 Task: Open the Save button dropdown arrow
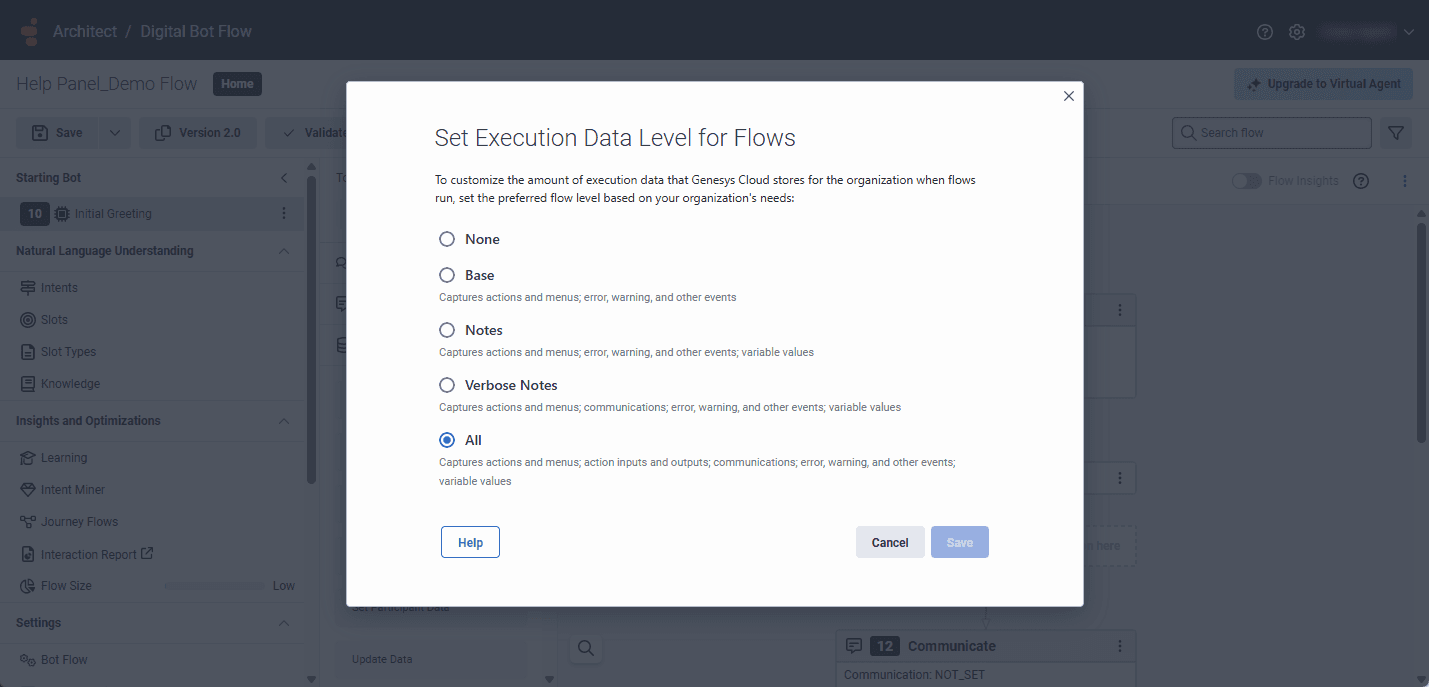[115, 132]
